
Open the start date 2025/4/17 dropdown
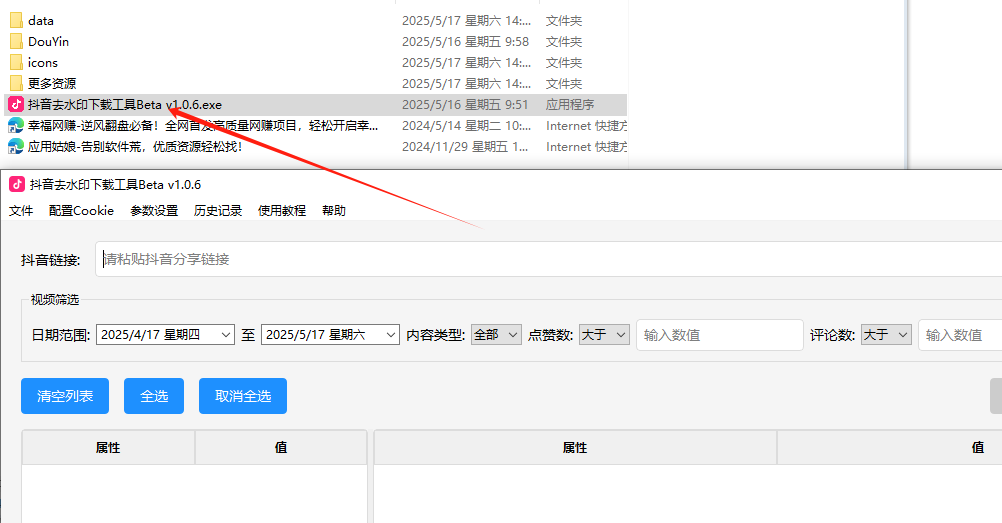pos(166,334)
